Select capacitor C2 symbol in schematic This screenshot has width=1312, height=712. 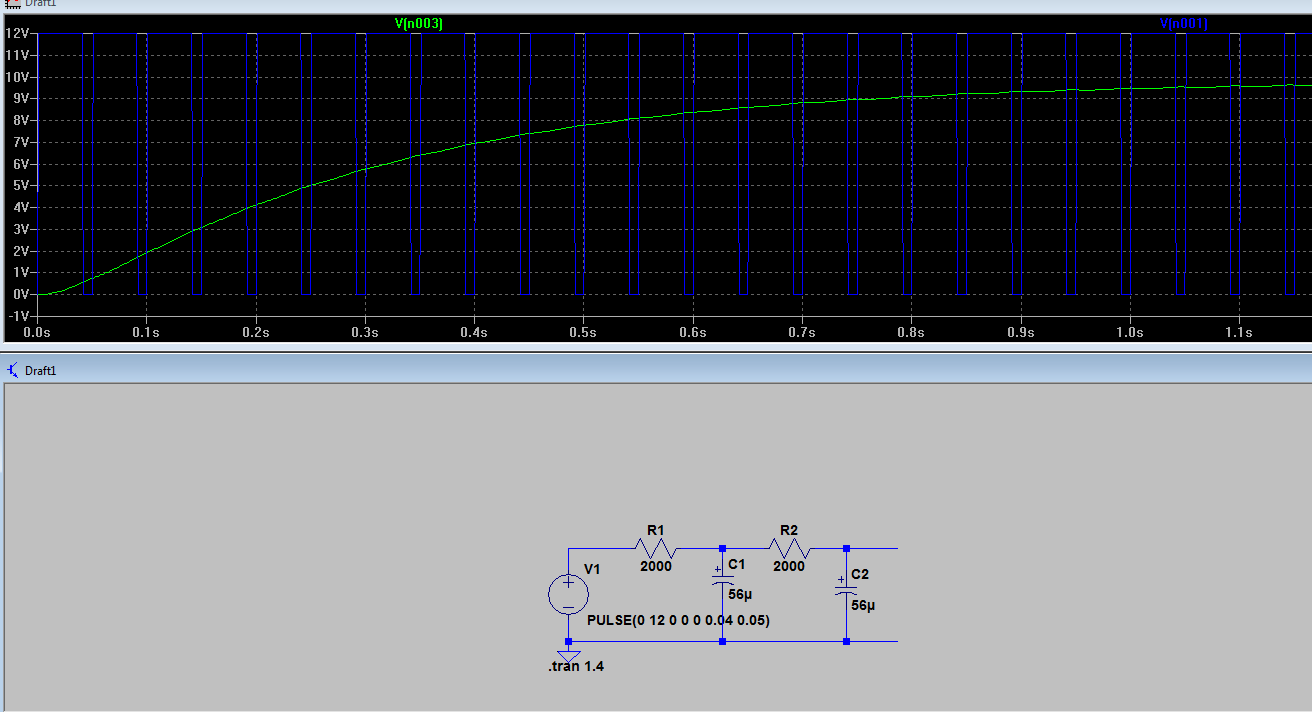point(846,590)
